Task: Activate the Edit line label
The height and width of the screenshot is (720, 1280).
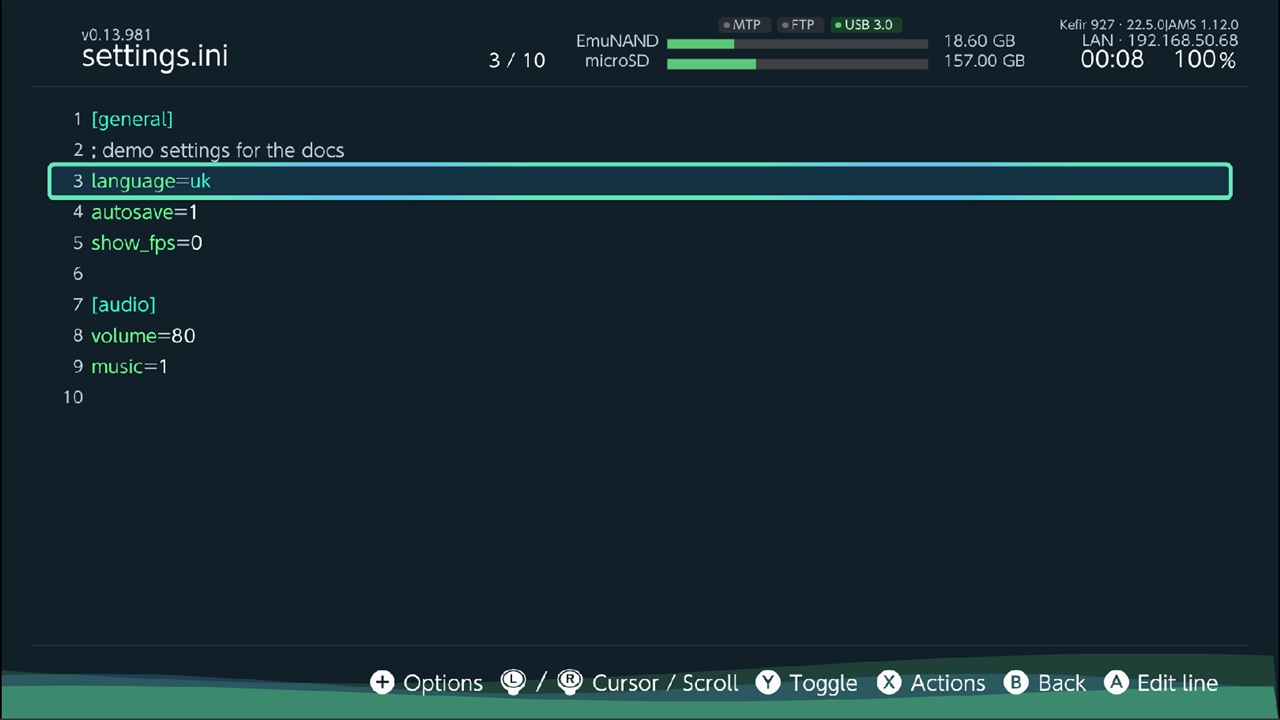Action: [x=1178, y=683]
